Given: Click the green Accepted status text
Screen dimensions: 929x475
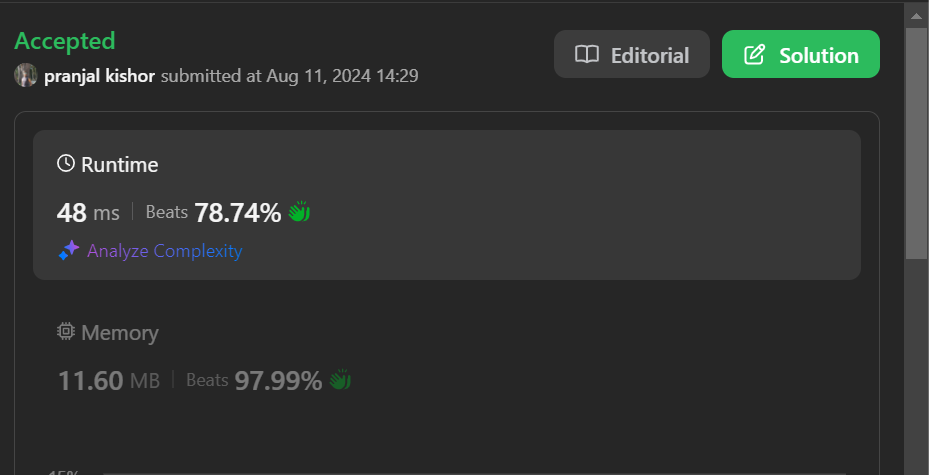Looking at the screenshot, I should (x=65, y=41).
